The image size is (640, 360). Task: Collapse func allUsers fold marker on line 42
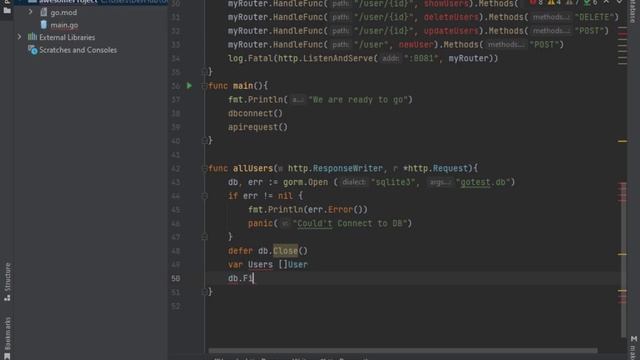204,168
